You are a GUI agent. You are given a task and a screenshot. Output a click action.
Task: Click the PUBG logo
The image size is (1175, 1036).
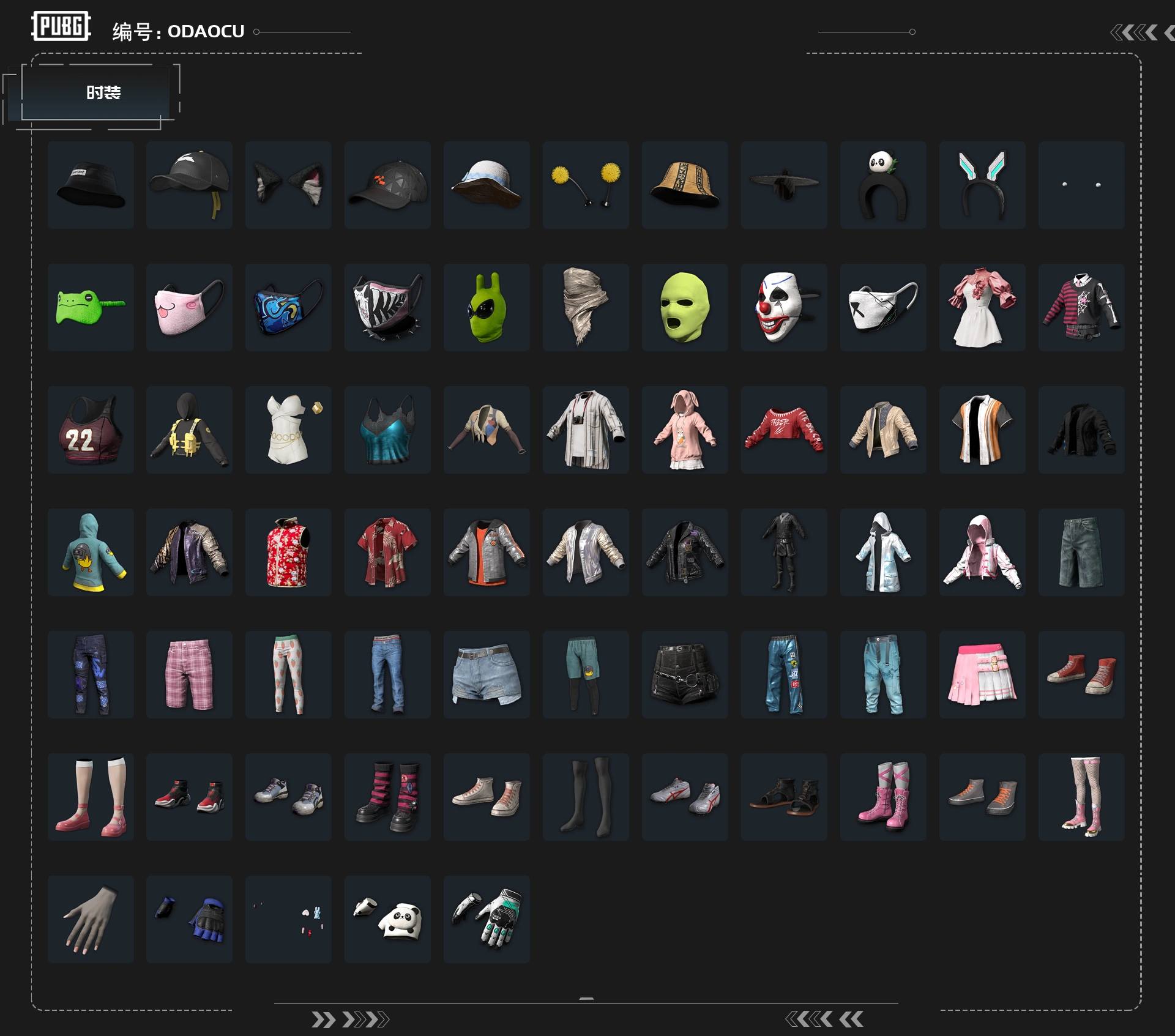coord(61,26)
